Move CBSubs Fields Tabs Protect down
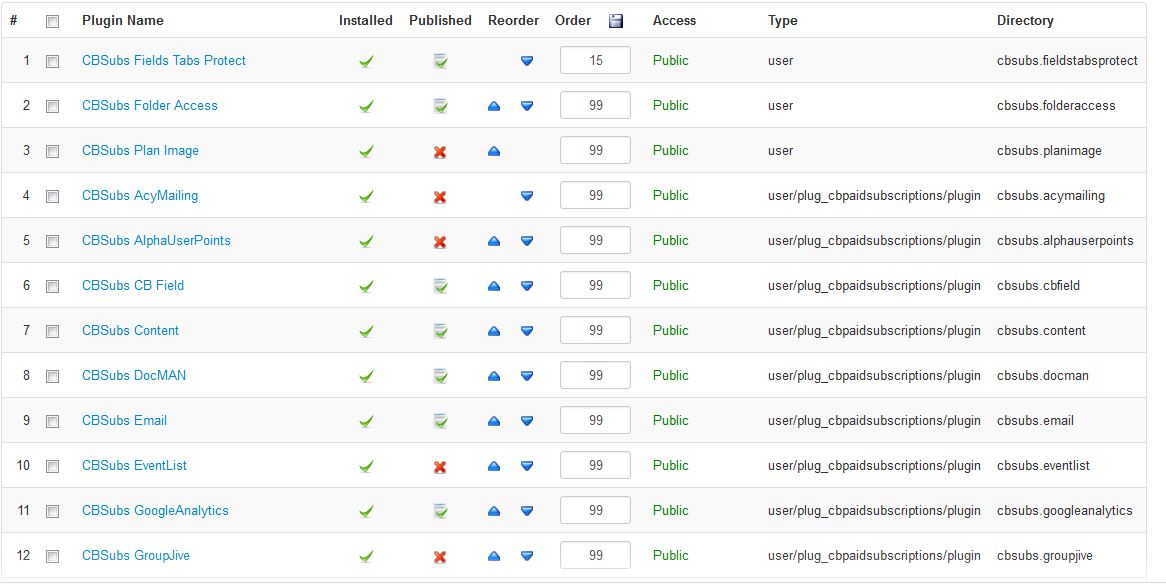The height and width of the screenshot is (584, 1166). [x=526, y=61]
